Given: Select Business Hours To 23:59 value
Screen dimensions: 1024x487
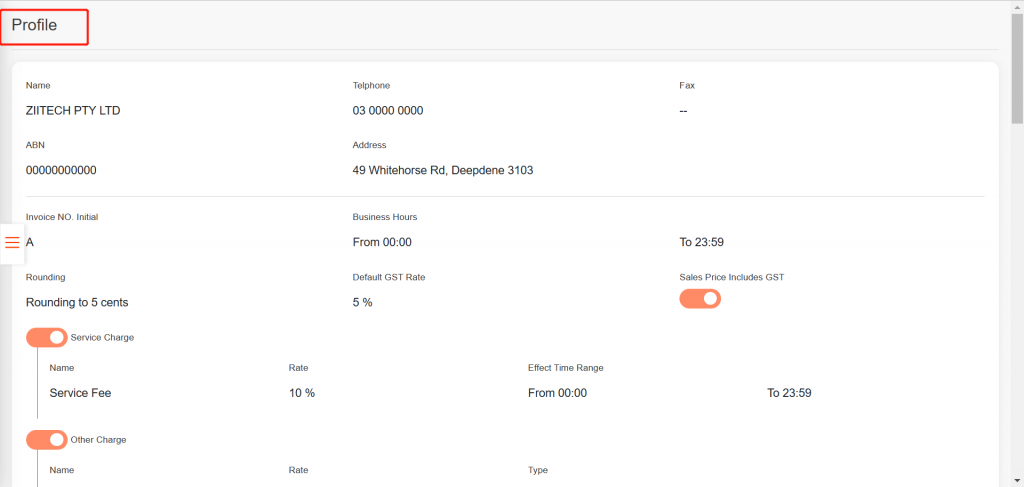Looking at the screenshot, I should [x=701, y=242].
